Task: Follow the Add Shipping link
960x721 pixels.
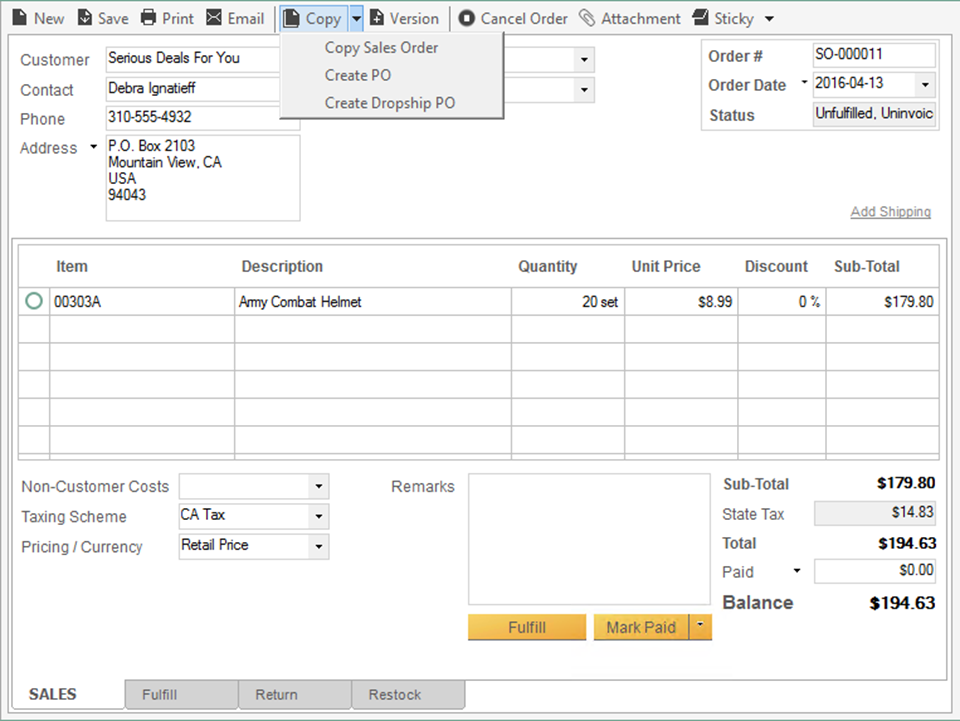Action: point(890,212)
